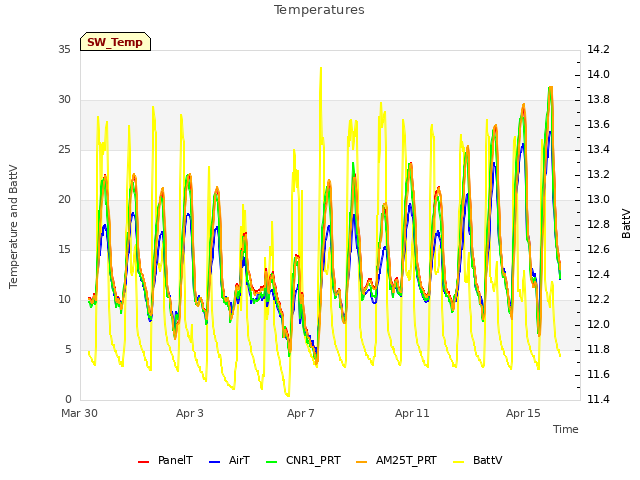This screenshot has height=480, width=640.
Task: Click the tallest yellow BattV spike after Apr 7
Action: (321, 69)
